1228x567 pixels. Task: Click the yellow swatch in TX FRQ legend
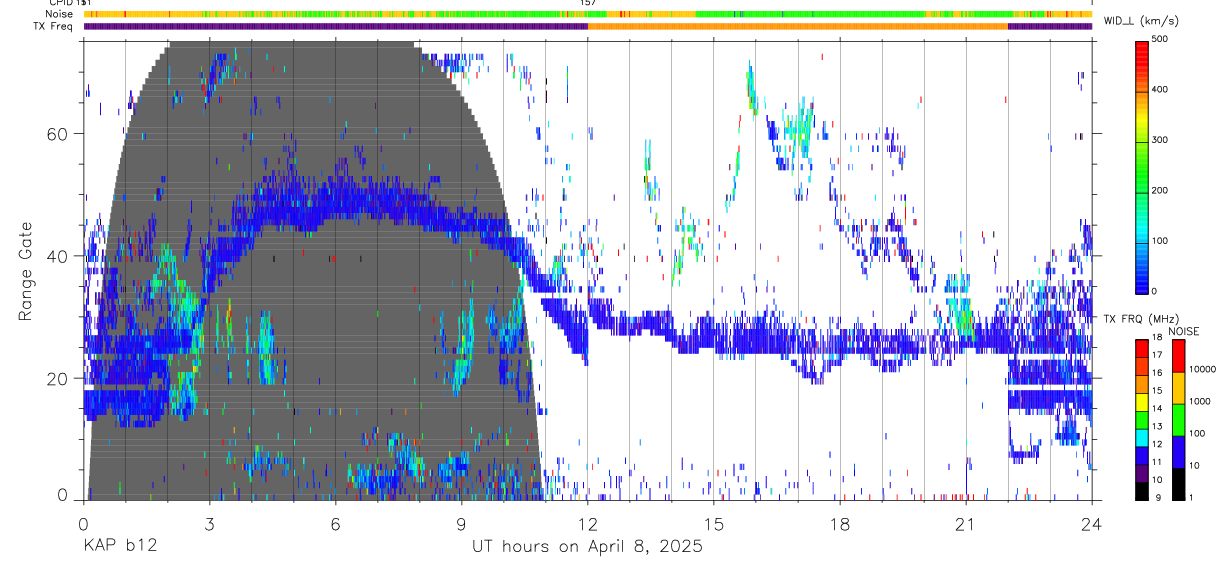[x=1142, y=401]
